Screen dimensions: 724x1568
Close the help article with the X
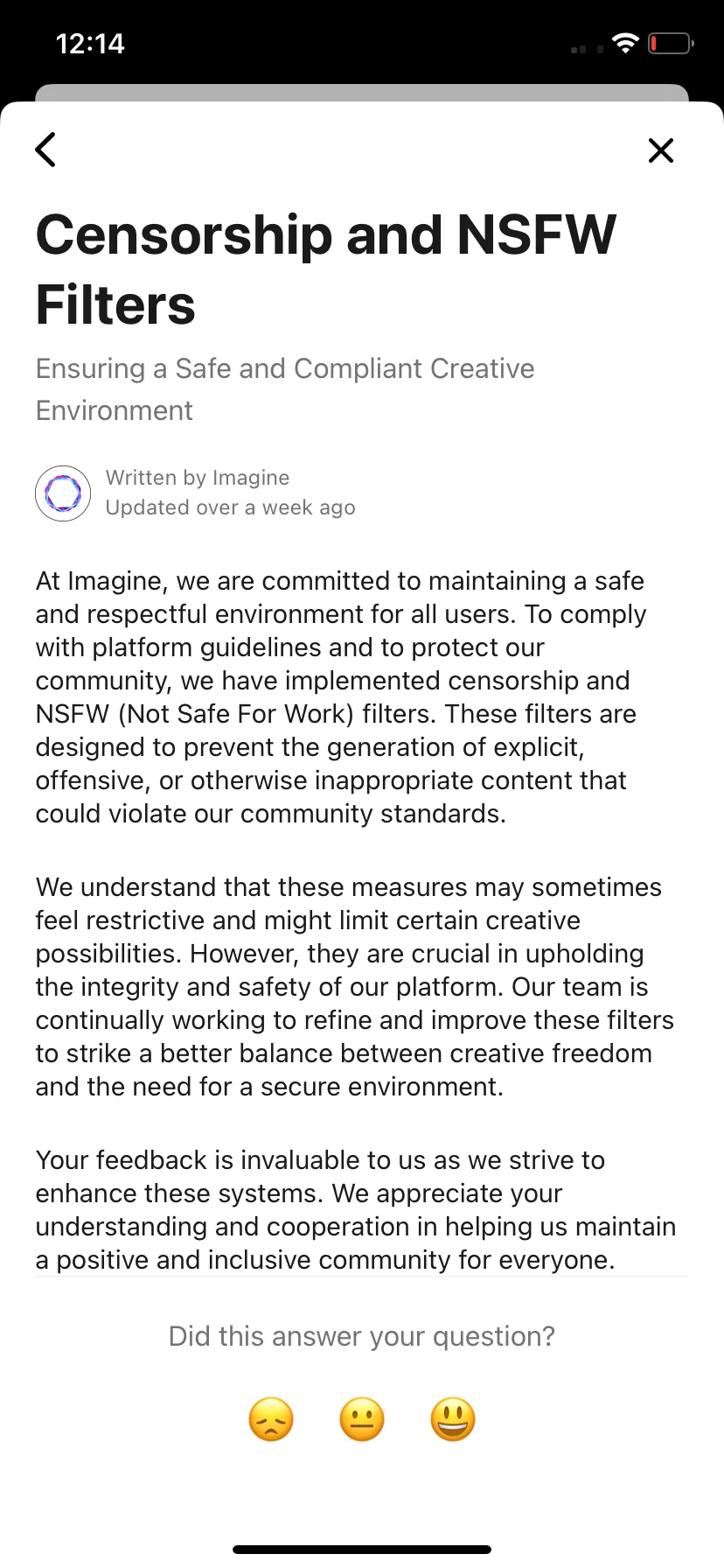661,150
